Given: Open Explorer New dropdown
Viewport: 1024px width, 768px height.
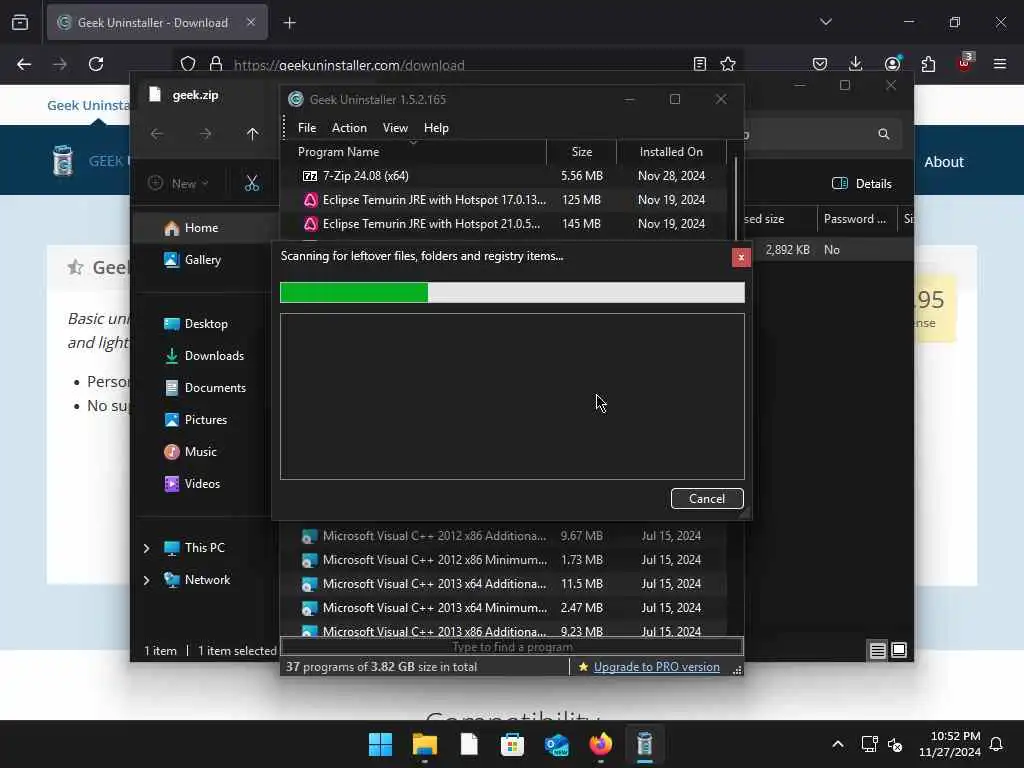Looking at the screenshot, I should point(178,184).
